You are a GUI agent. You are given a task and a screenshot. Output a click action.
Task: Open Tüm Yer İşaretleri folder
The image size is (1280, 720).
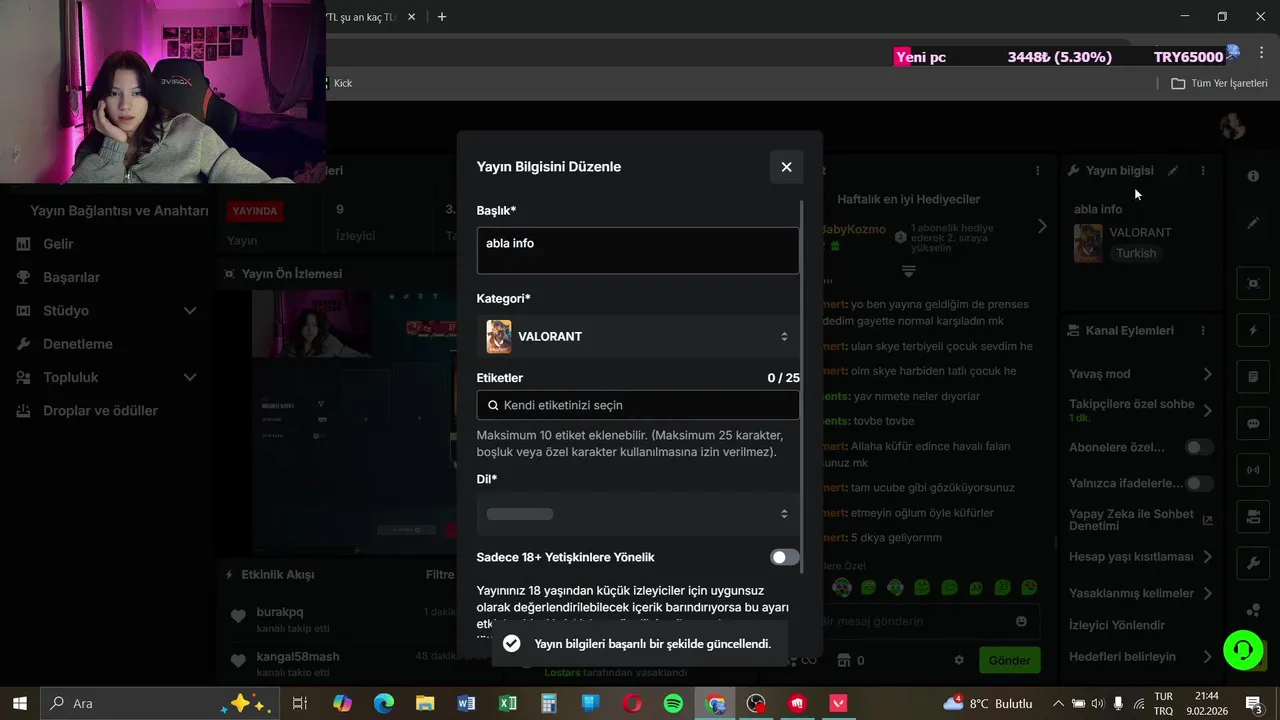click(x=1219, y=83)
